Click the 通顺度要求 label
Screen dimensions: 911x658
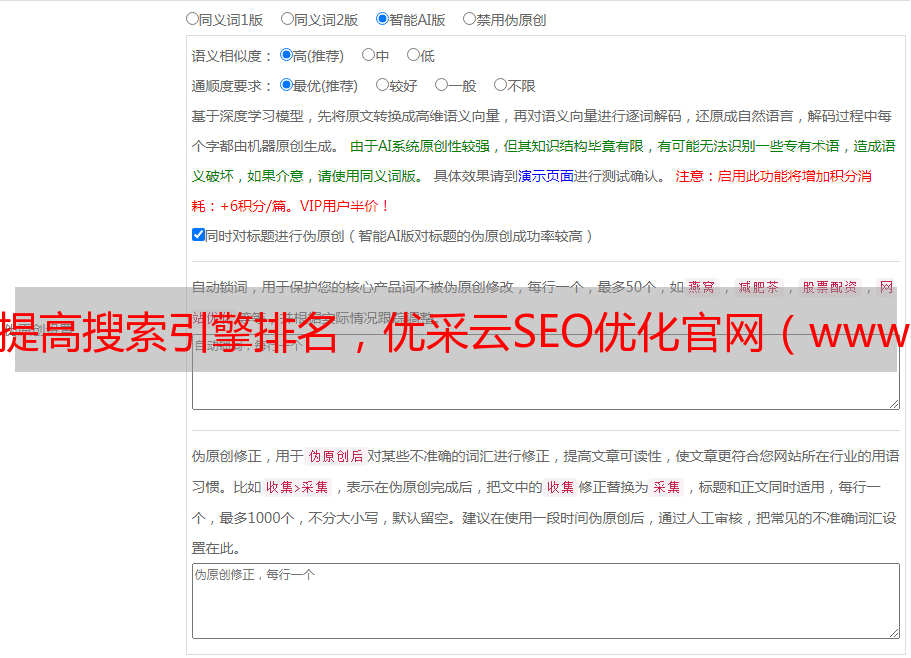tap(232, 87)
